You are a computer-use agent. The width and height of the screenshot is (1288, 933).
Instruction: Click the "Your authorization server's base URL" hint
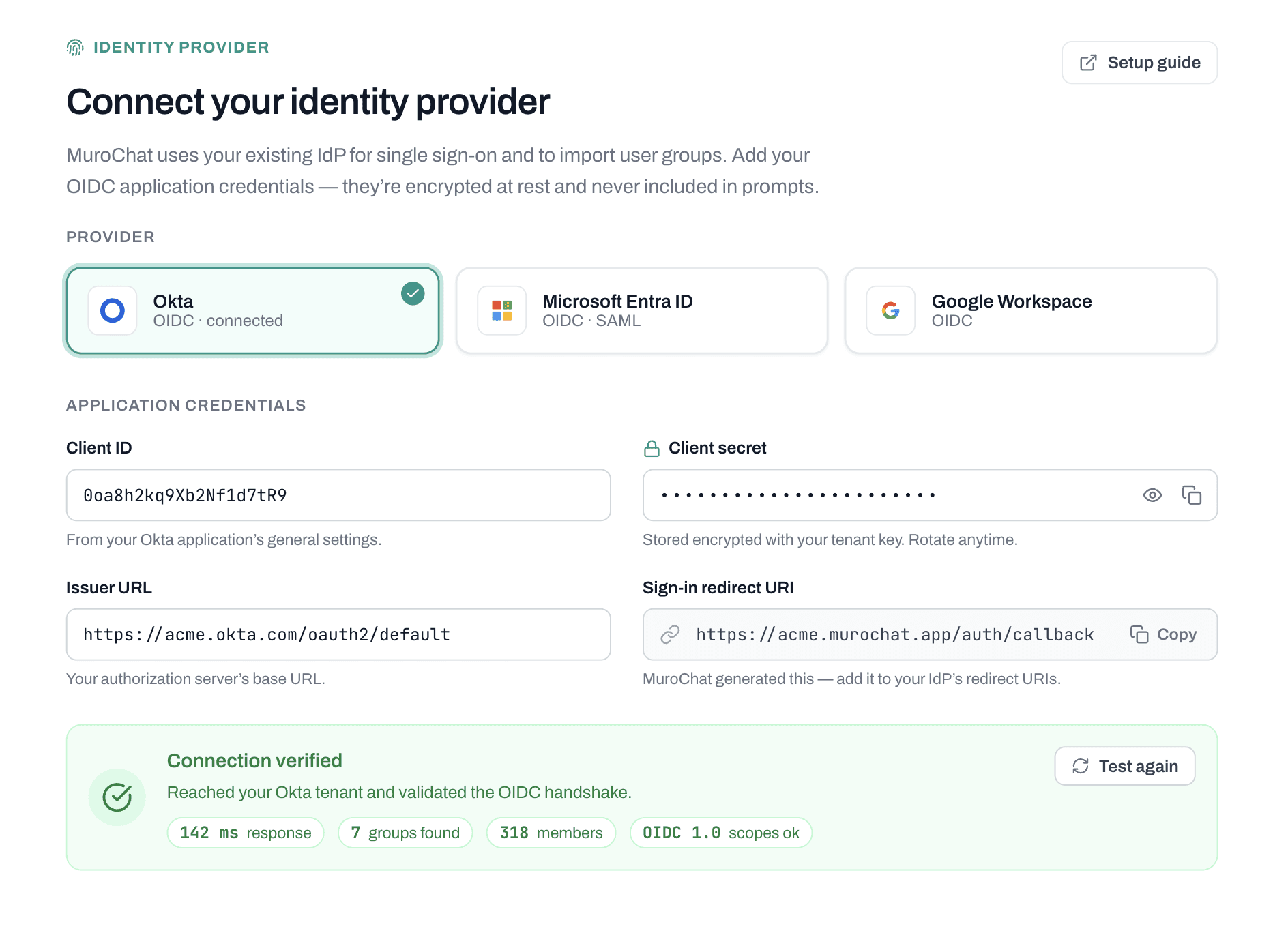[196, 679]
